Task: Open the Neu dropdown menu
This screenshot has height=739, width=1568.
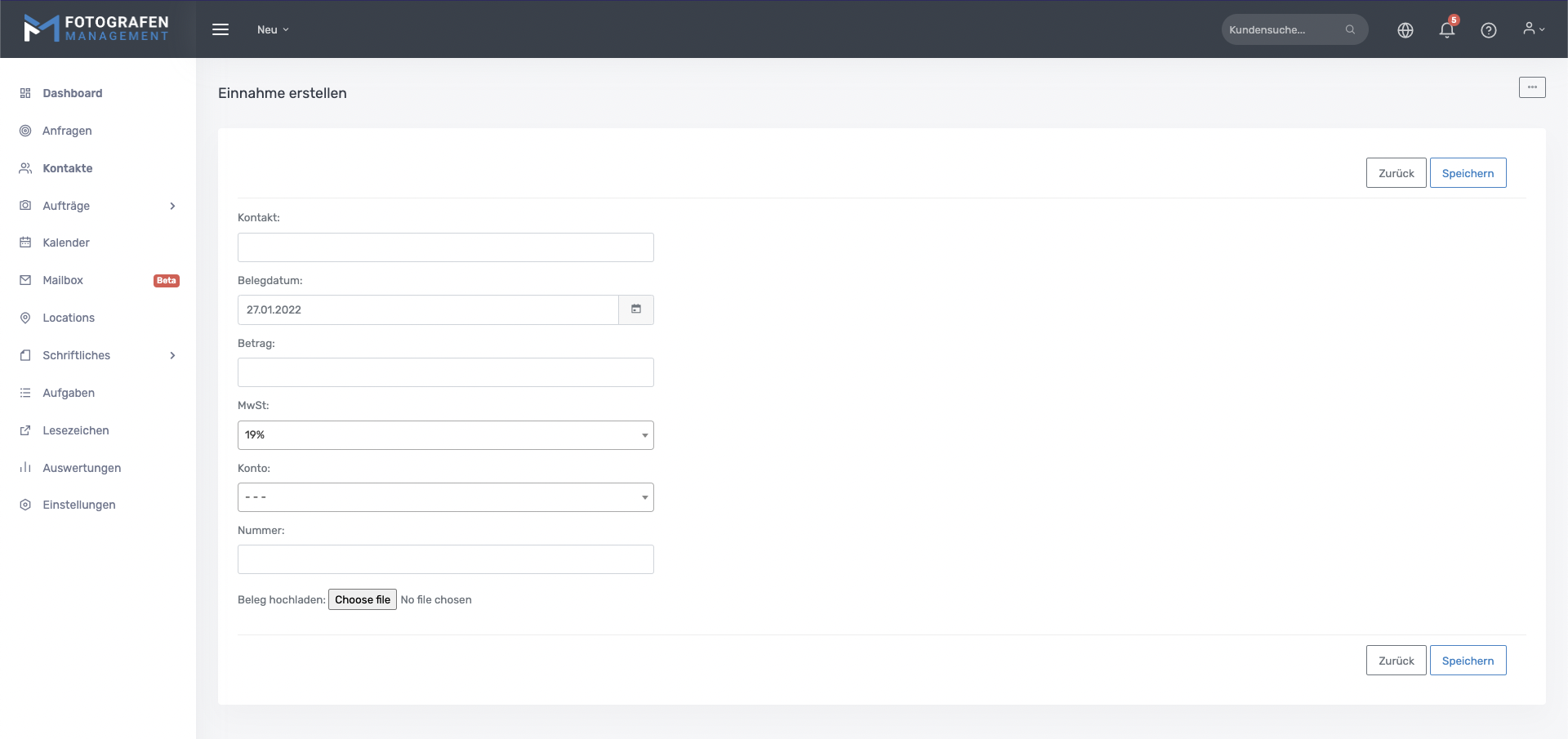Action: (273, 29)
